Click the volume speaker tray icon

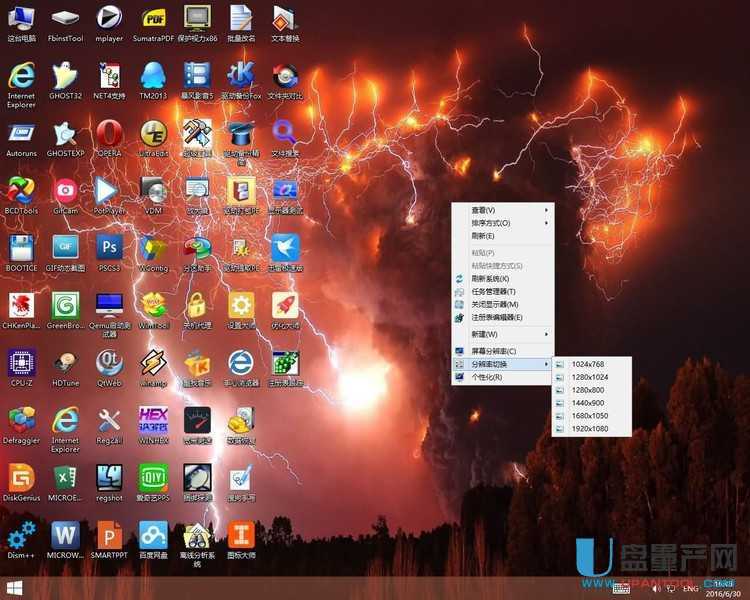(656, 589)
